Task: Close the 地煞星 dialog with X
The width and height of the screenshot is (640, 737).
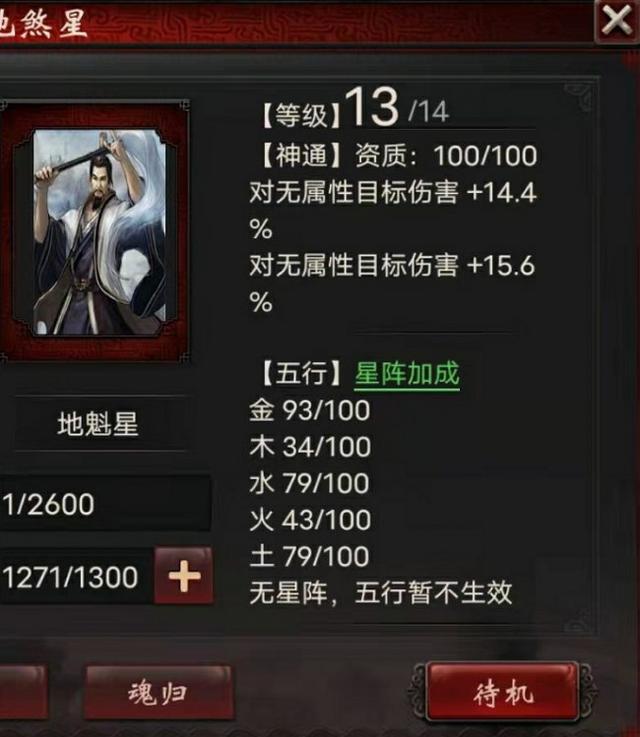Action: click(x=616, y=21)
